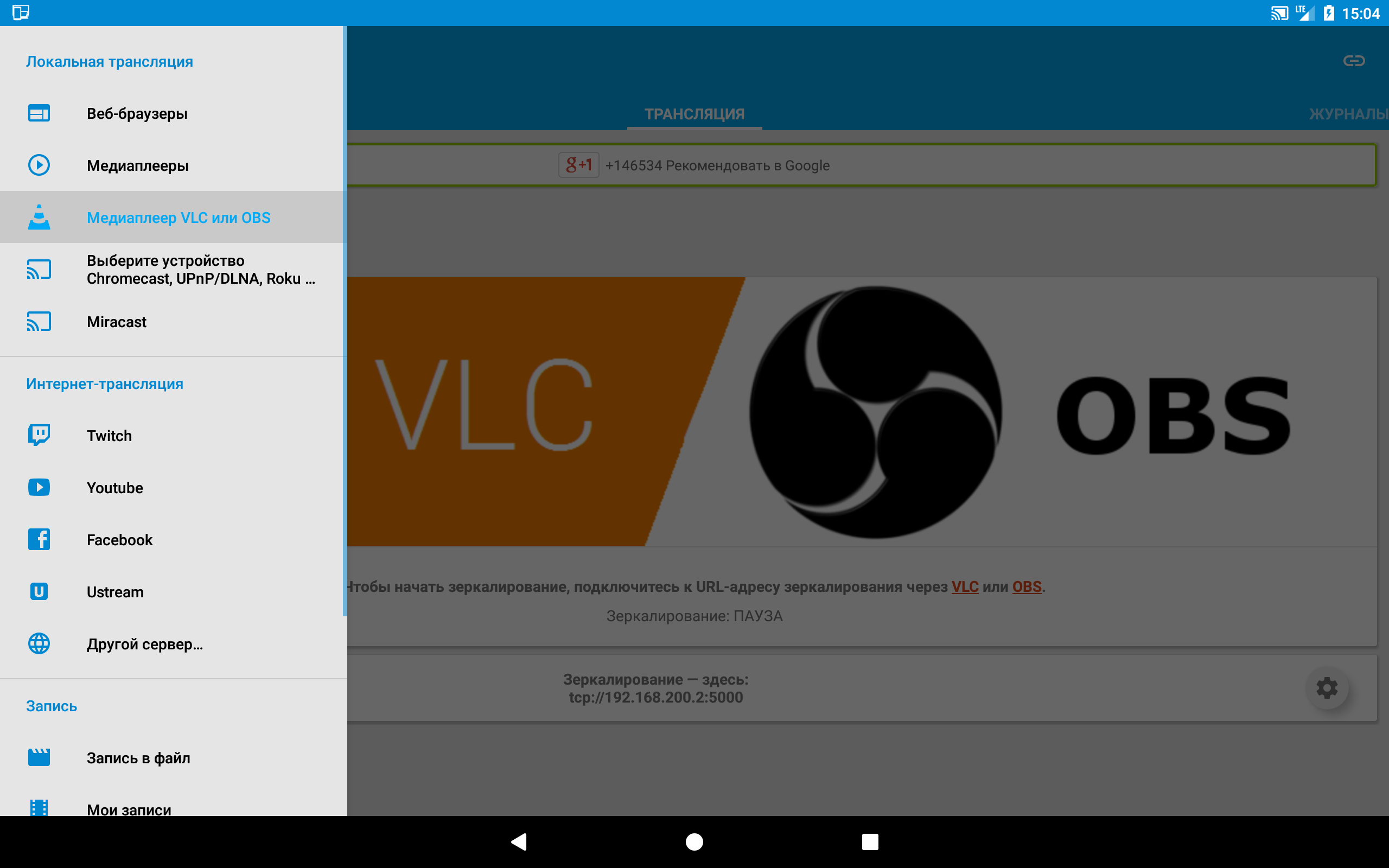Switch to ЖУРНАЛЫ tab
This screenshot has height=868, width=1389.
(x=1349, y=114)
